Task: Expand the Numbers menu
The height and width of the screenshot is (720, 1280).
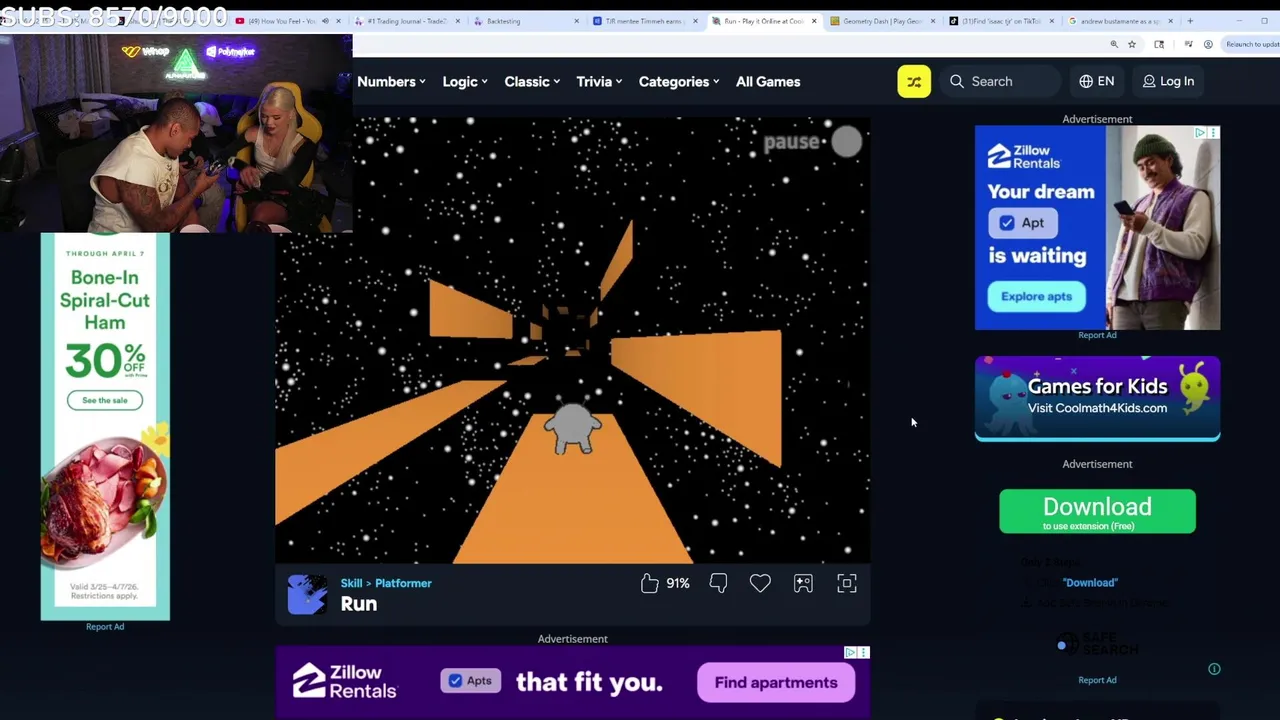Action: pos(391,82)
